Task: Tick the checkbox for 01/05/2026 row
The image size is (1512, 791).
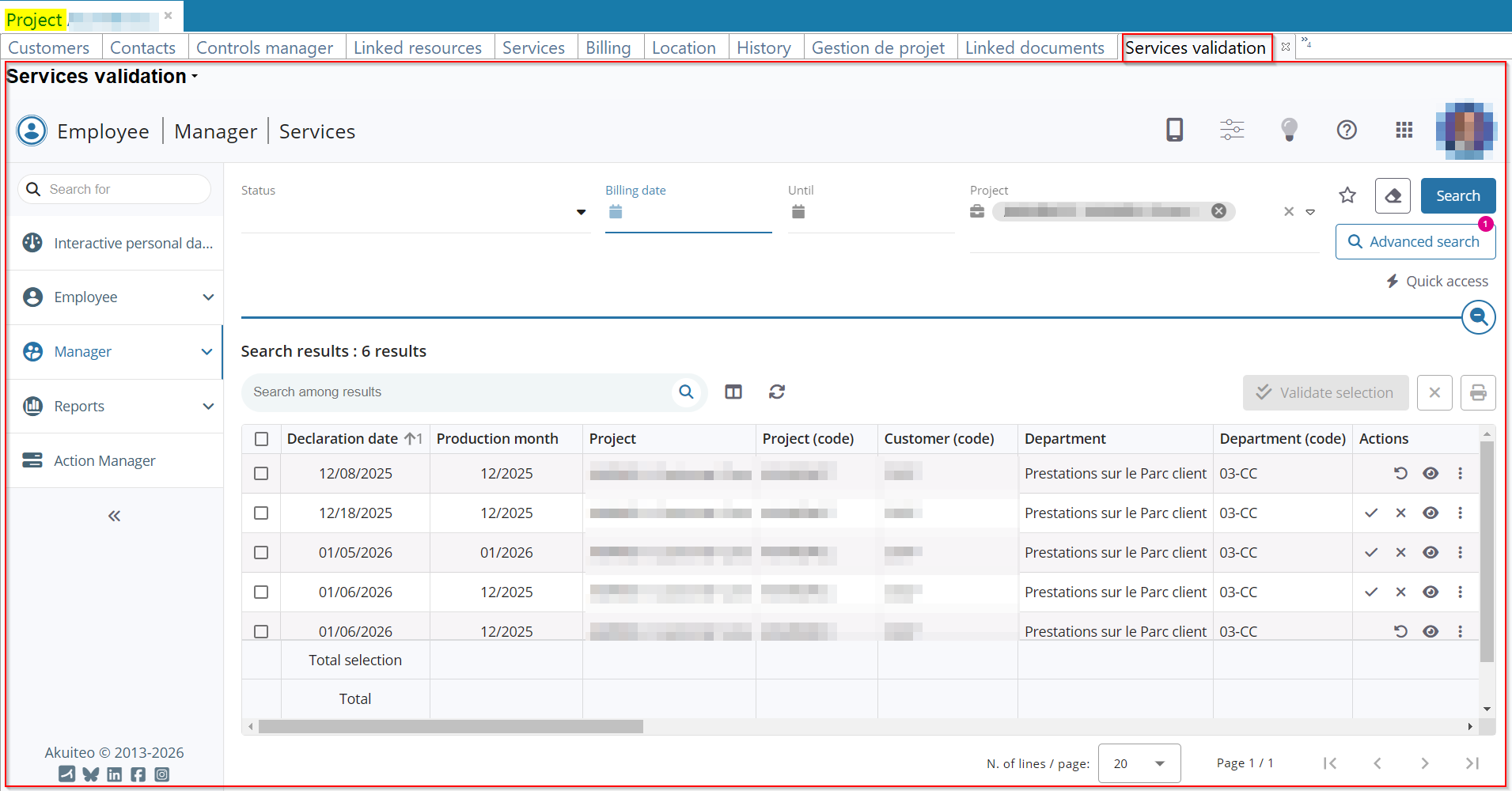Action: pos(261,553)
